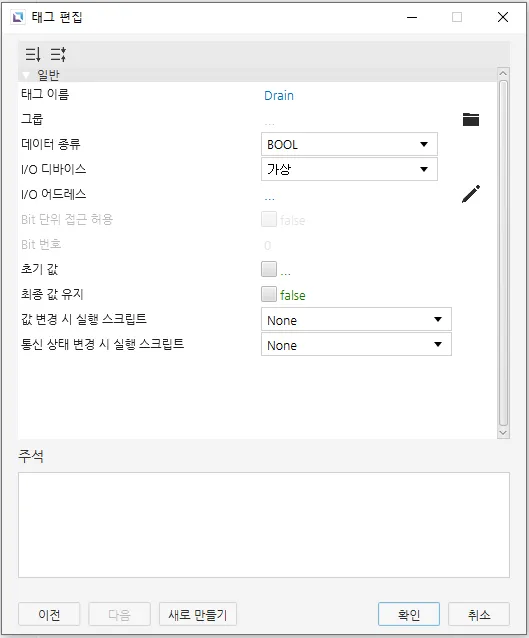Open the 데이터 종류 BOOL dropdown
Screen dimensions: 529x638
(x=349, y=144)
